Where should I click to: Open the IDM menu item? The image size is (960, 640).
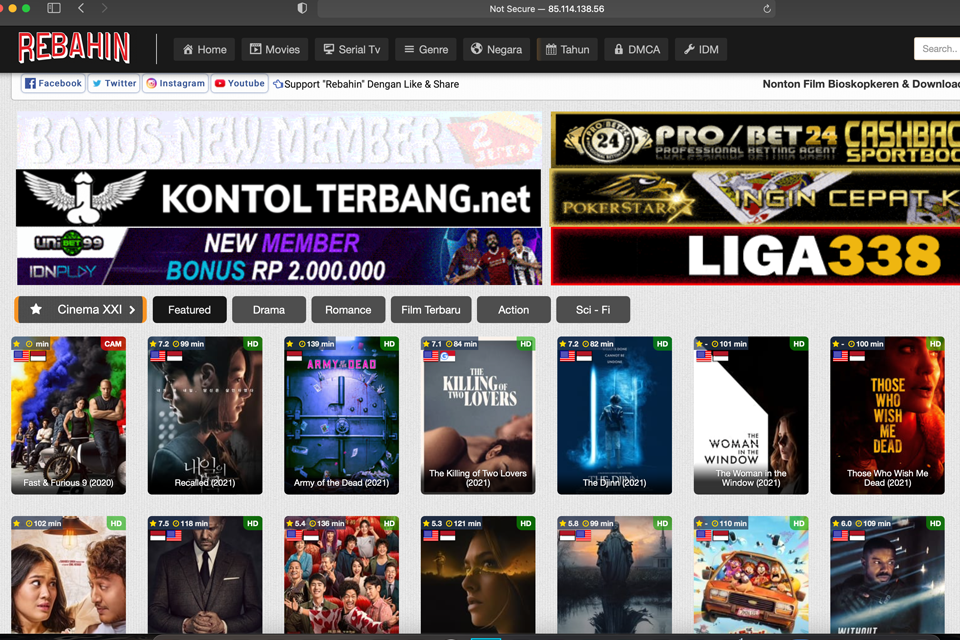[701, 50]
